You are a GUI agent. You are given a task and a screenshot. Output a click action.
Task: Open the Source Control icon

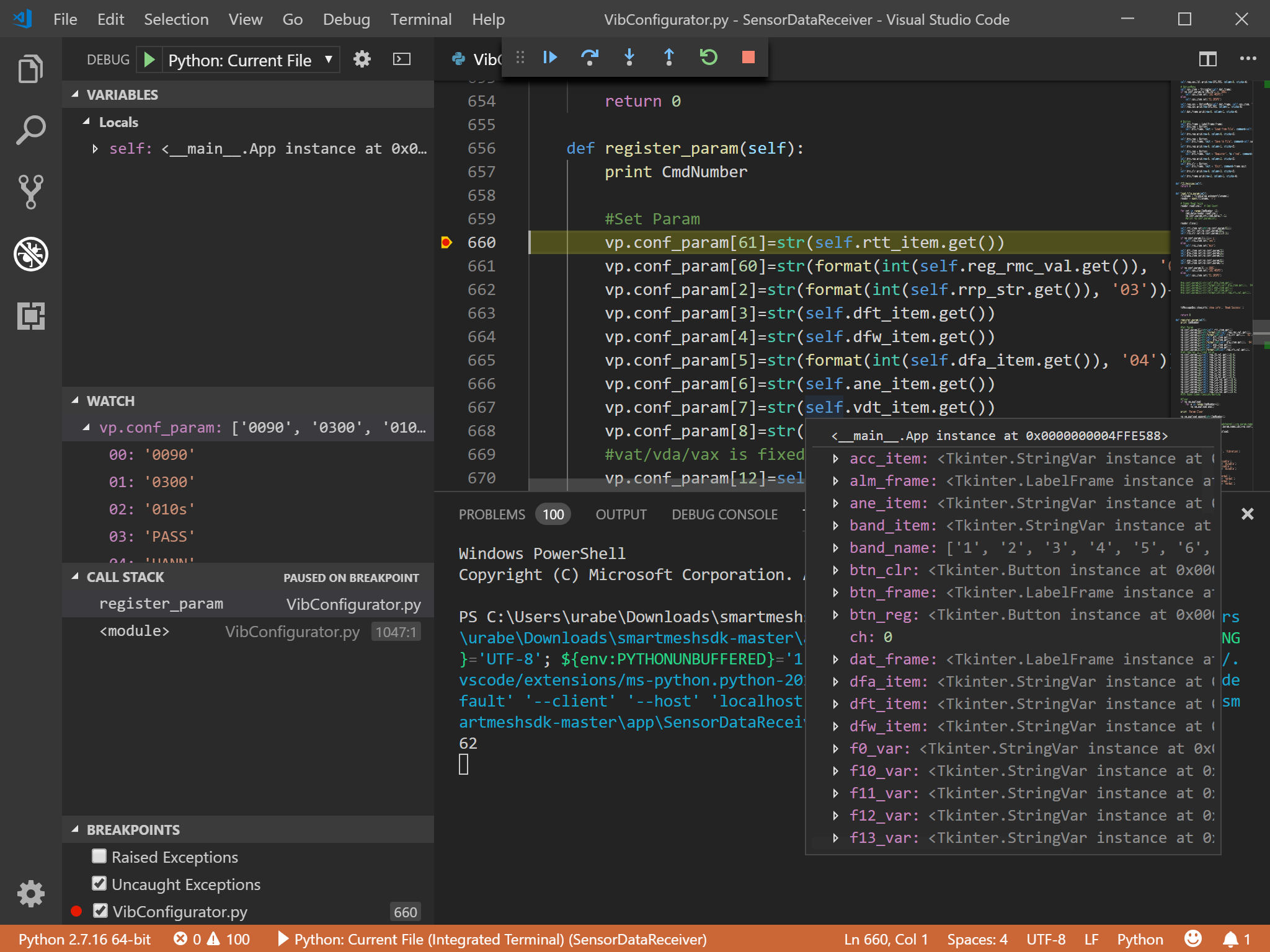30,192
